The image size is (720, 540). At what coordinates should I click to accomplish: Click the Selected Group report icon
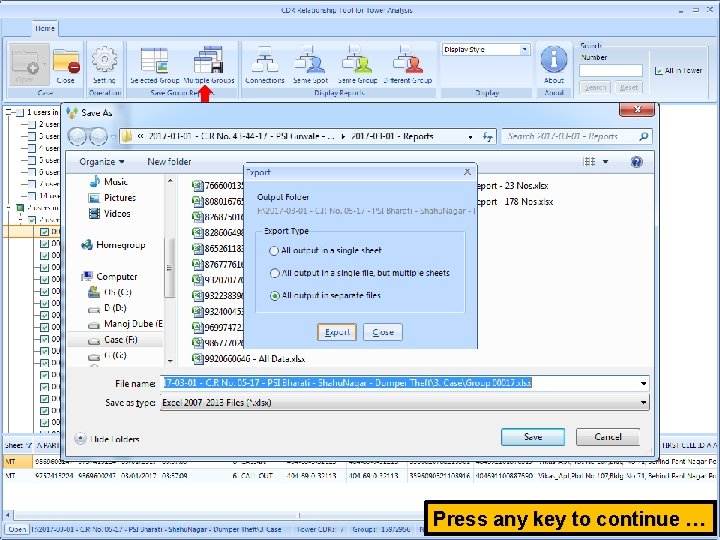[x=154, y=66]
